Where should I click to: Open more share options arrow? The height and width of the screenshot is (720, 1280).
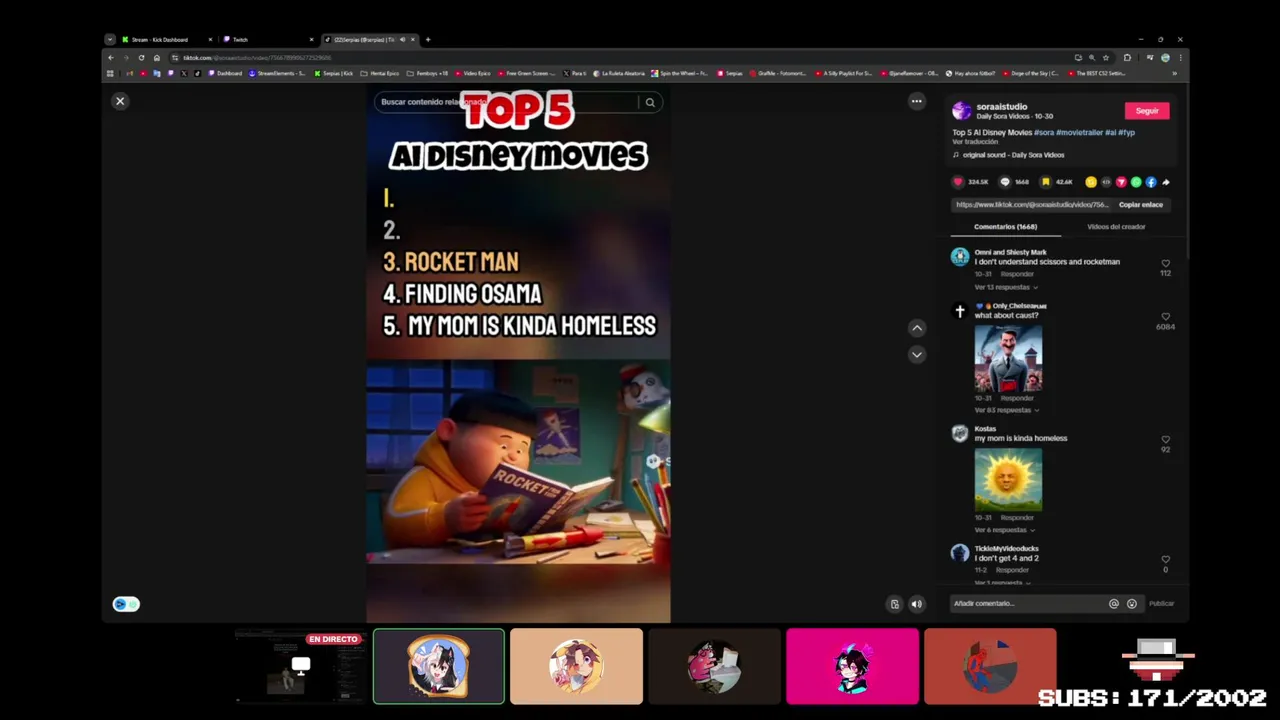point(1166,182)
